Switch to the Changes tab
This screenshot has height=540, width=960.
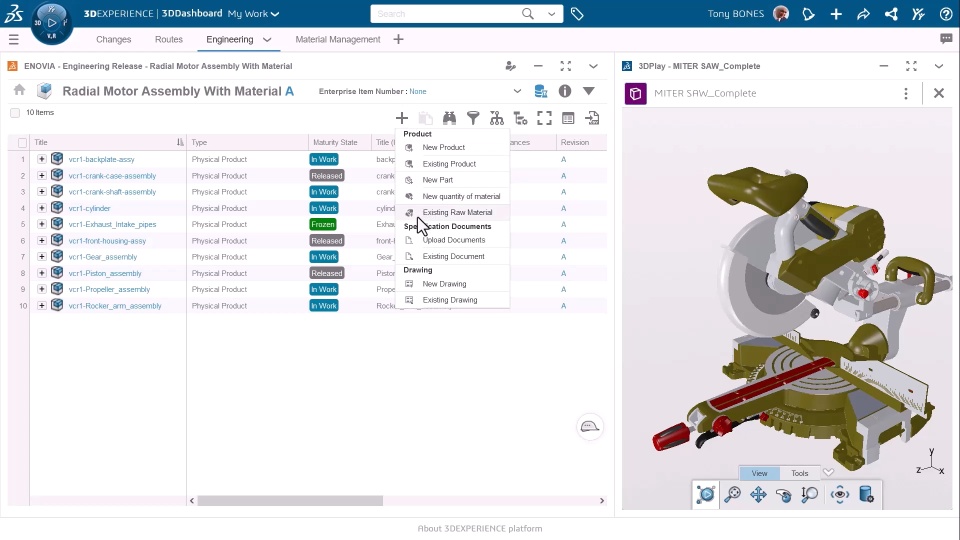point(114,39)
